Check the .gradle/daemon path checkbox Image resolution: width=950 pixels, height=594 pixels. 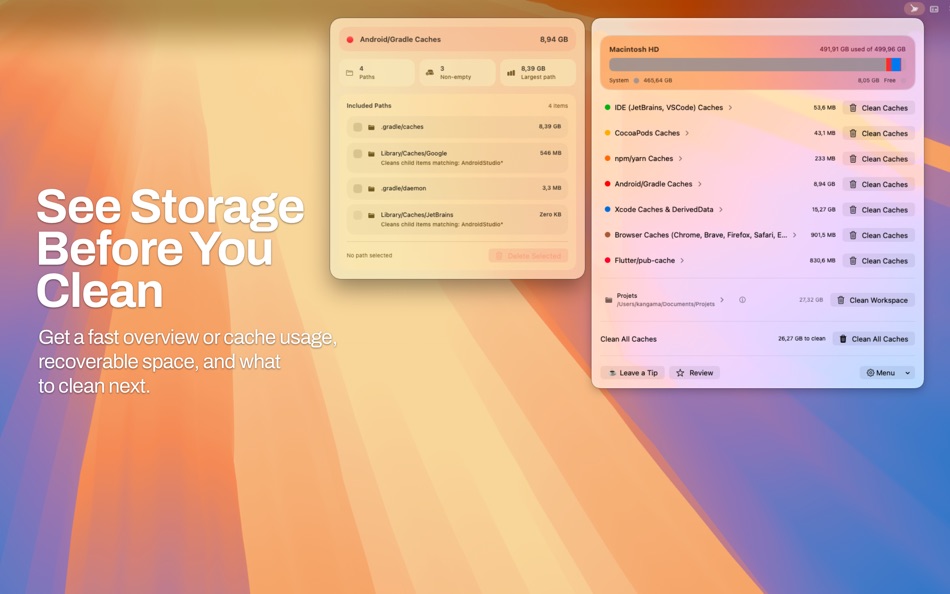click(x=357, y=189)
